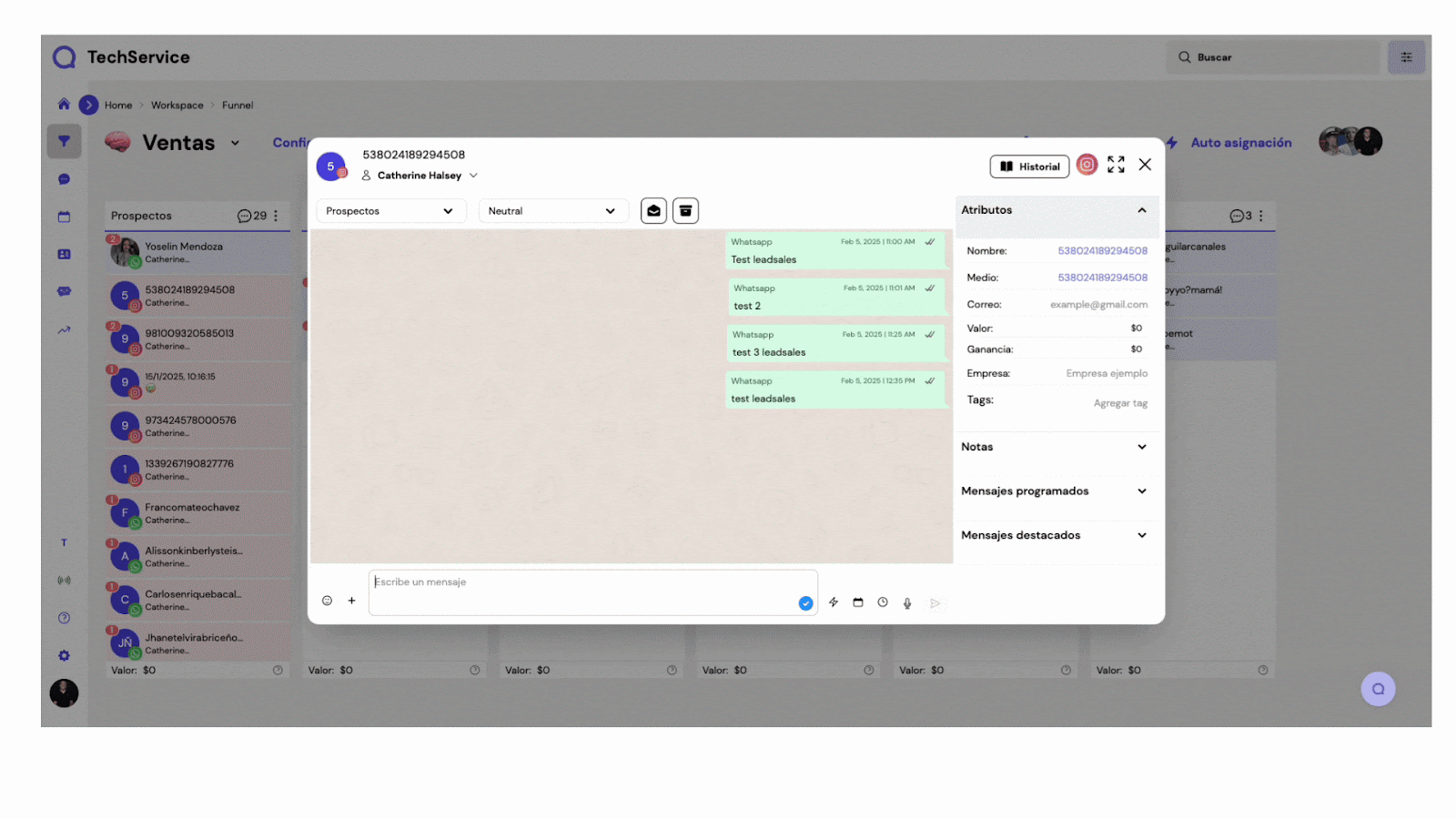Screen dimensions: 1456x819
Task: Open the Historial button
Action: pyautogui.click(x=1029, y=167)
